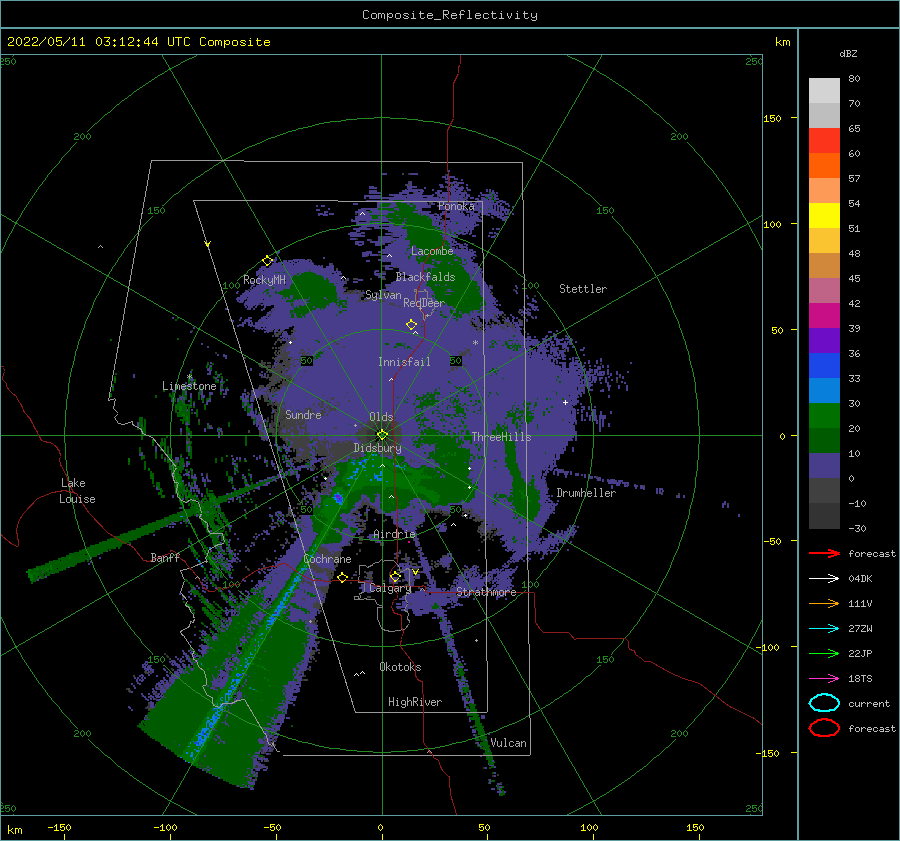Click the Drumheller town label
The width and height of the screenshot is (900, 841).
click(586, 493)
